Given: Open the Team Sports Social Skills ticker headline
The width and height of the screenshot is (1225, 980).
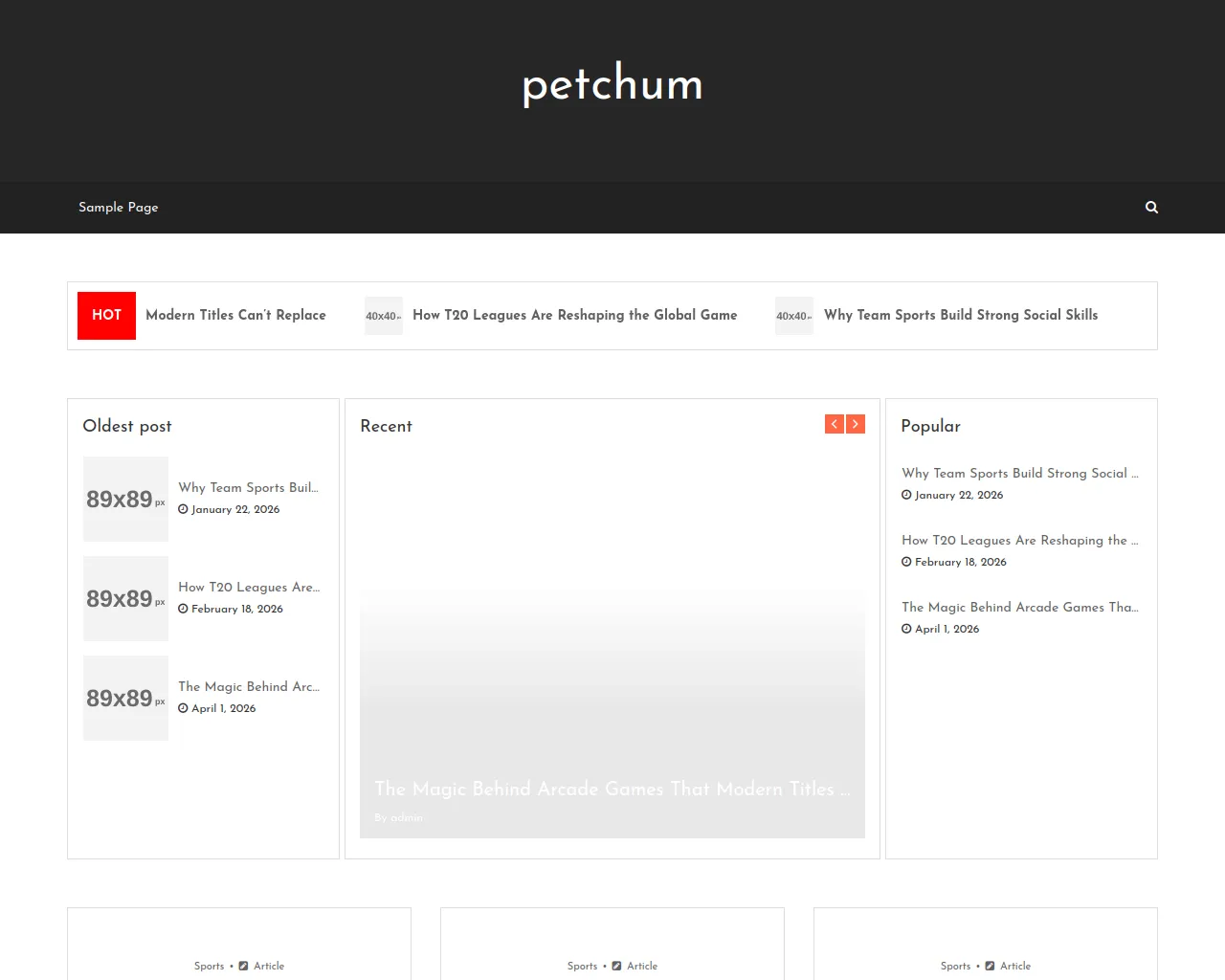Looking at the screenshot, I should 960,315.
